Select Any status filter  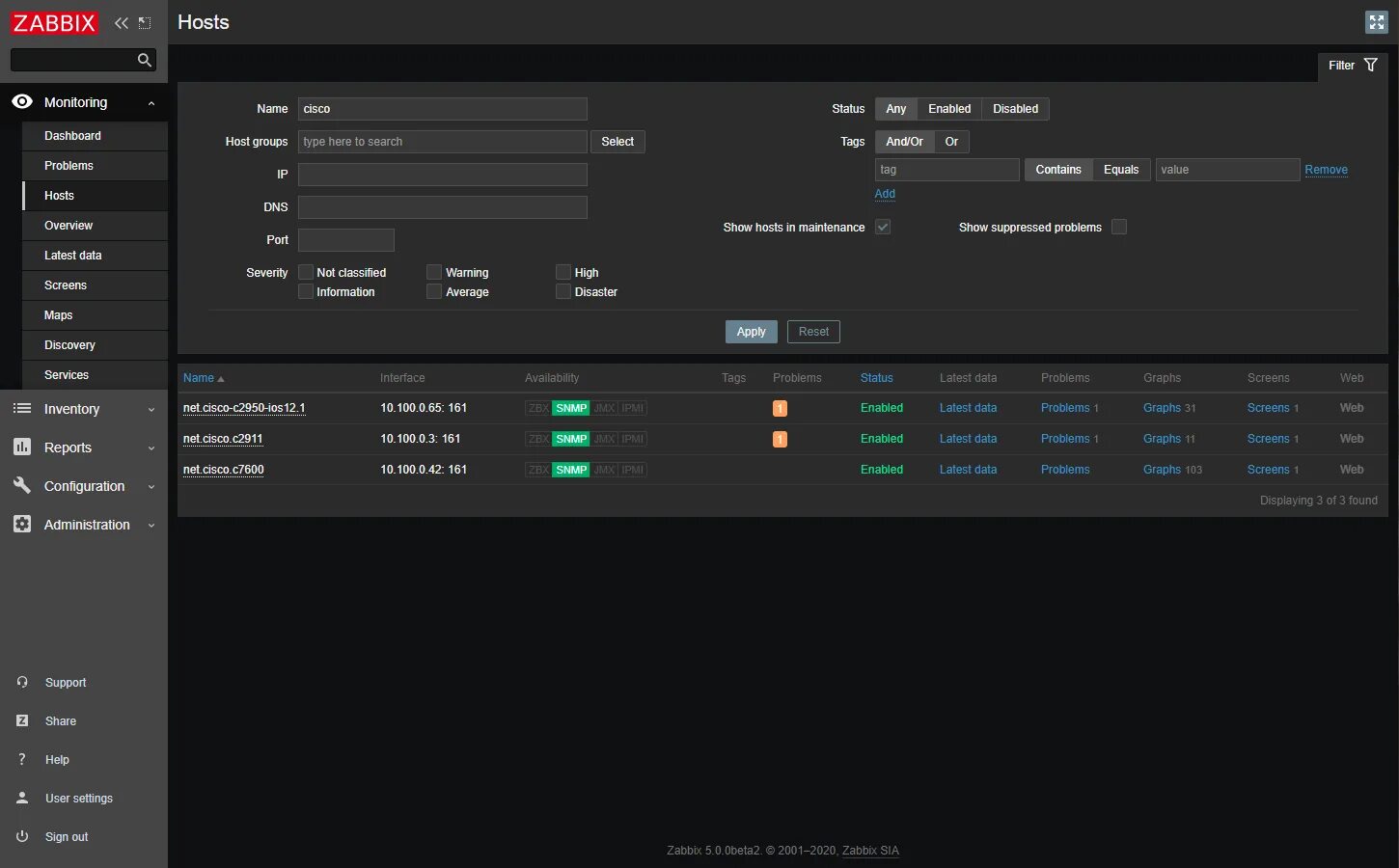click(x=896, y=109)
